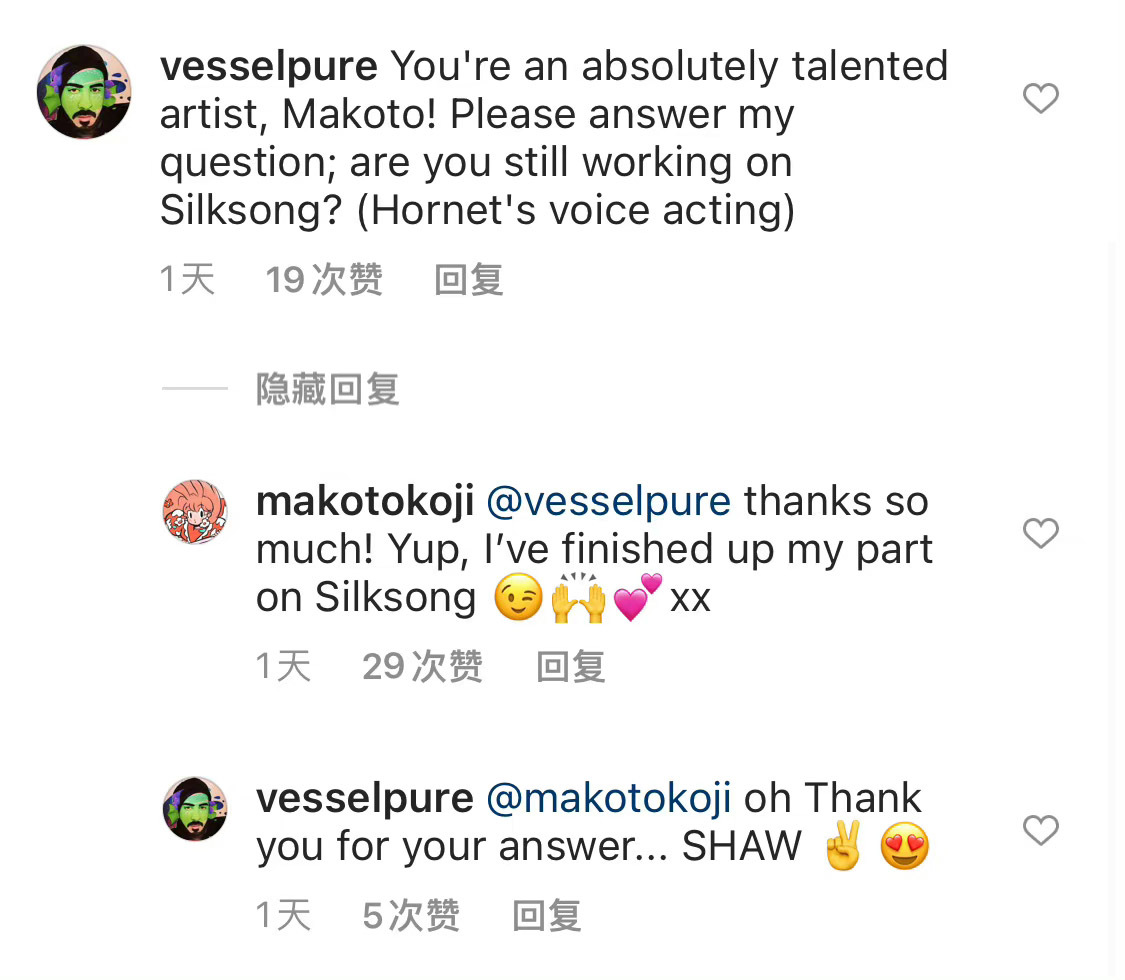Select the 1天 timestamp under makotokoji's reply
The width and height of the screenshot is (1125, 980).
point(283,666)
